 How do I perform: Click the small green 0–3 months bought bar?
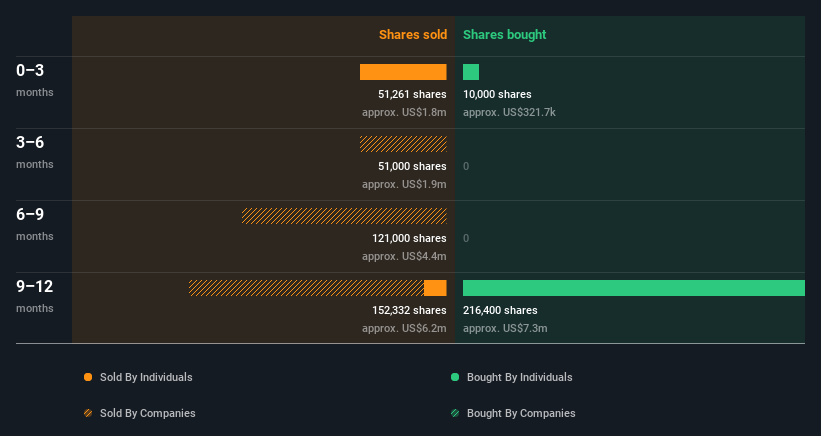pyautogui.click(x=471, y=72)
